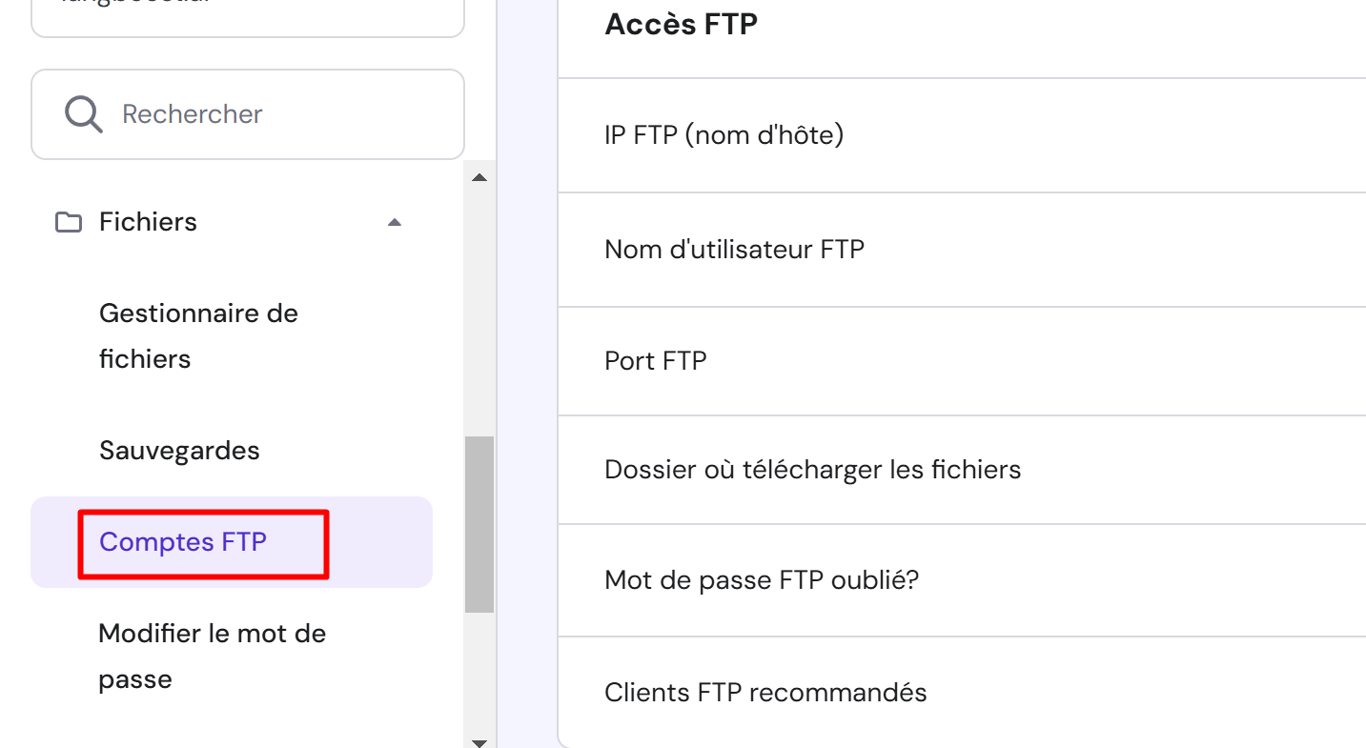Image resolution: width=1366 pixels, height=748 pixels.
Task: Click the IP FTP (nom d'hôte) row
Action: [x=724, y=135]
